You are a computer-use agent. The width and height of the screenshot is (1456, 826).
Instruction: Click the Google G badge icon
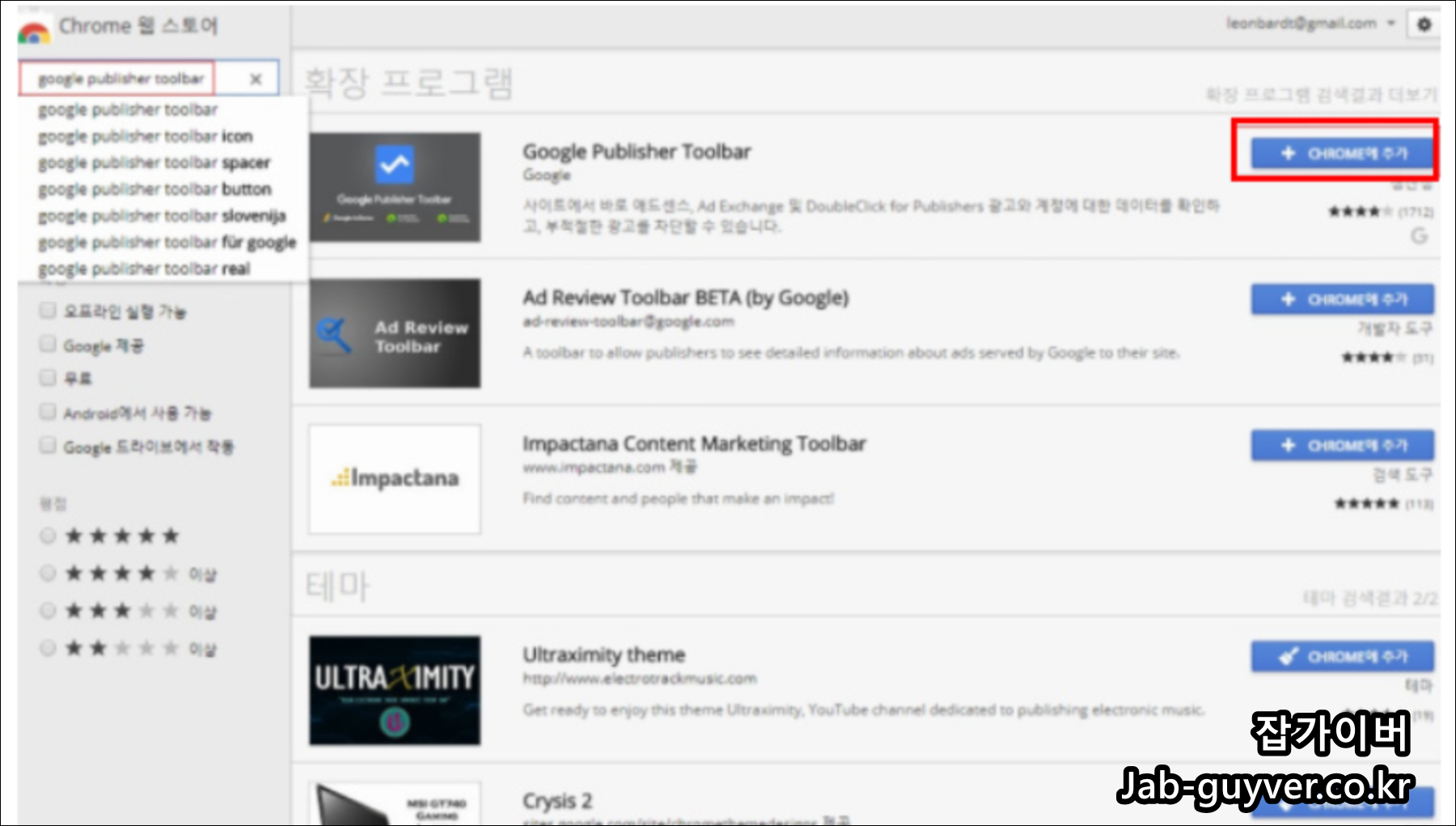[1419, 235]
